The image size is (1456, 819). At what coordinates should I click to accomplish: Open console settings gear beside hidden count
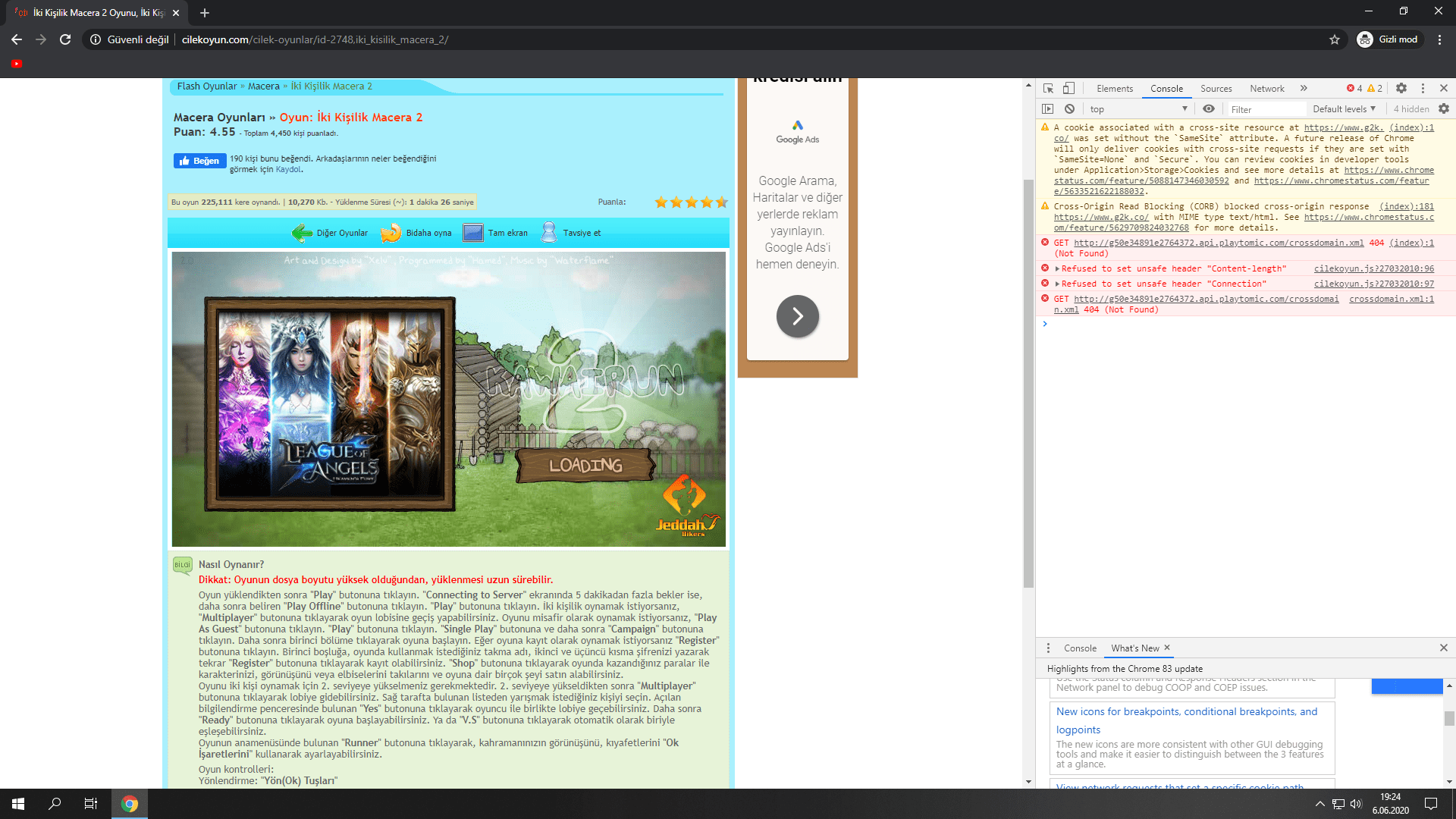[x=1444, y=109]
